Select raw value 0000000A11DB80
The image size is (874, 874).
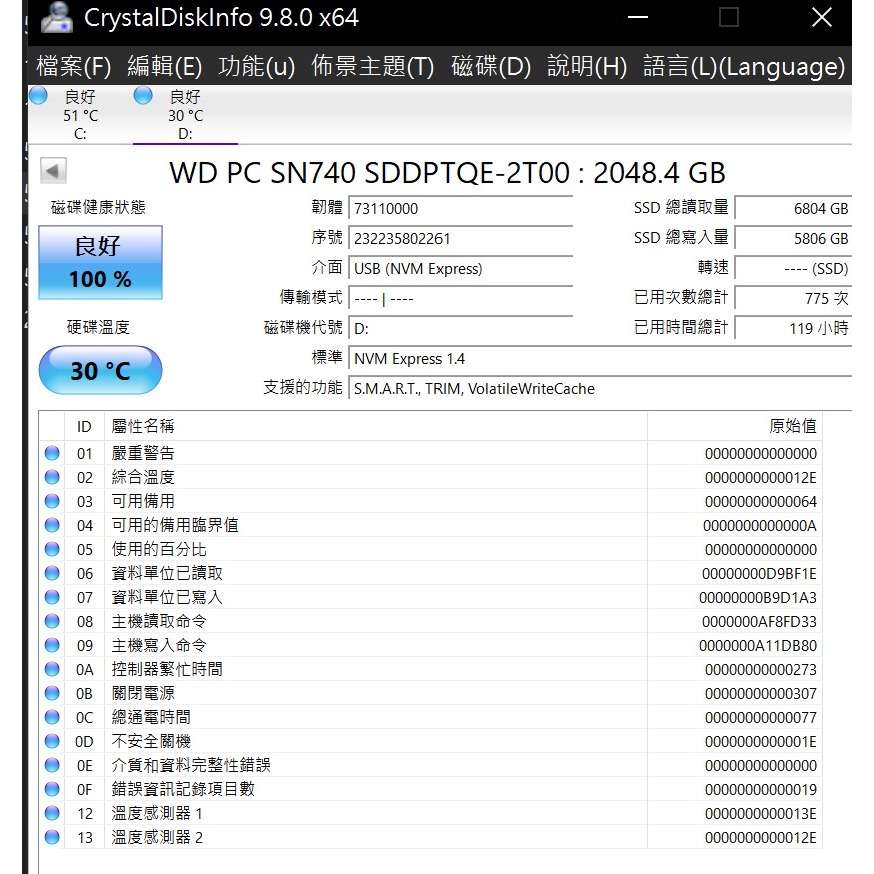pos(758,645)
